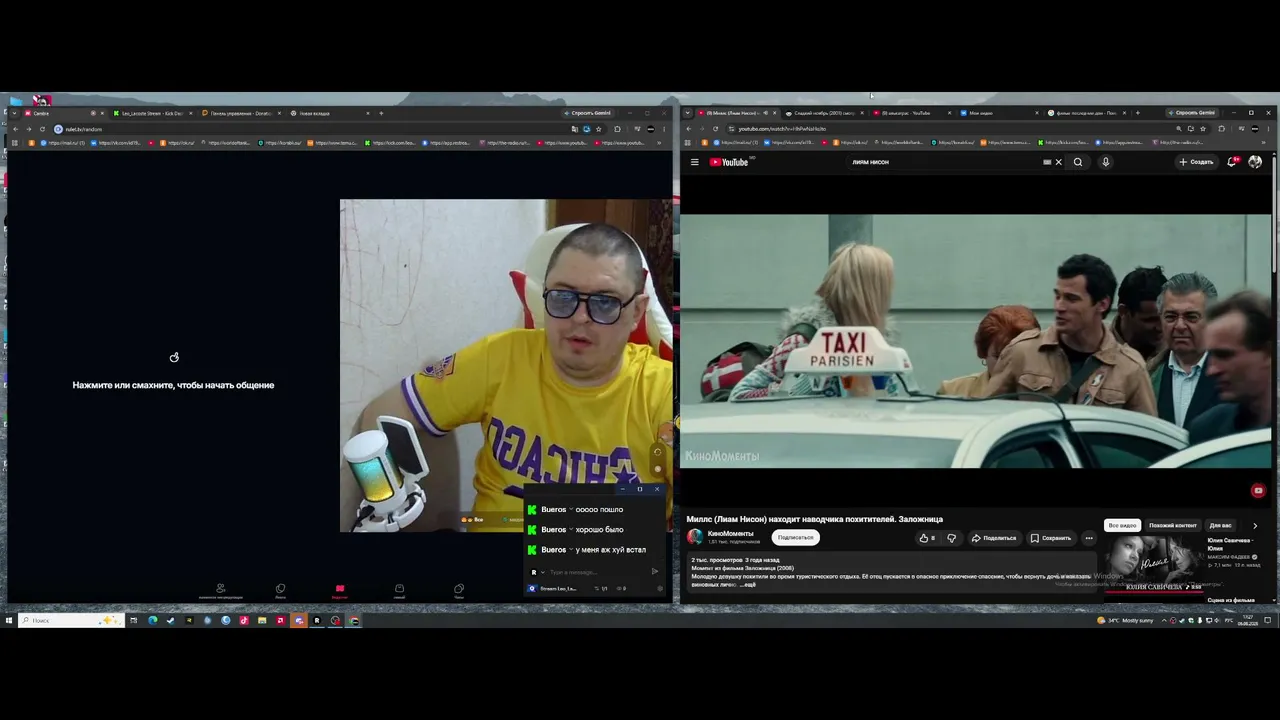Screen dimensions: 1280x720
Task: Click Спросить Gemini in right browser
Action: click(x=1192, y=113)
